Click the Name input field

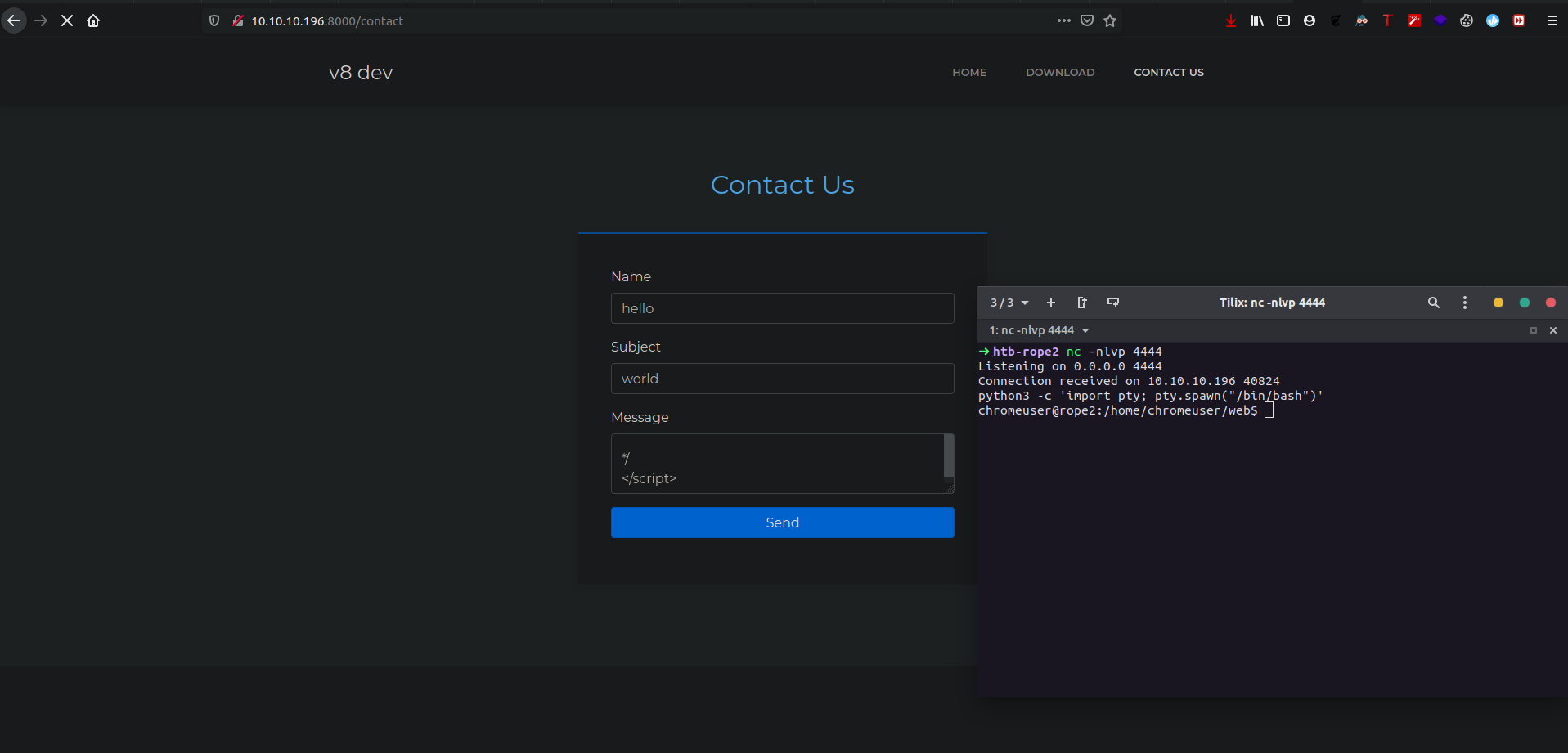(x=783, y=308)
